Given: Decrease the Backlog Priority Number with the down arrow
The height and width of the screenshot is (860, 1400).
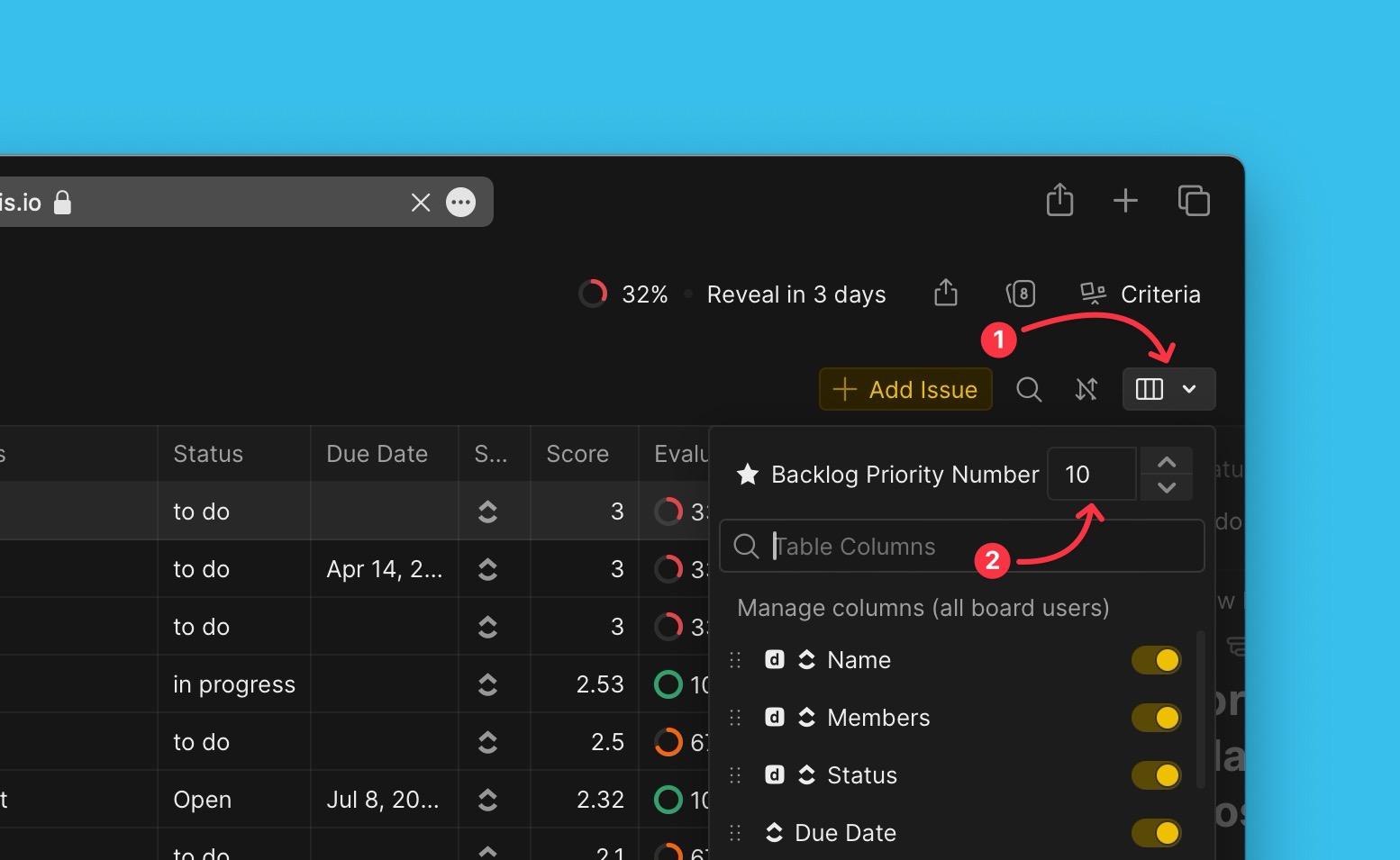Looking at the screenshot, I should [x=1167, y=490].
